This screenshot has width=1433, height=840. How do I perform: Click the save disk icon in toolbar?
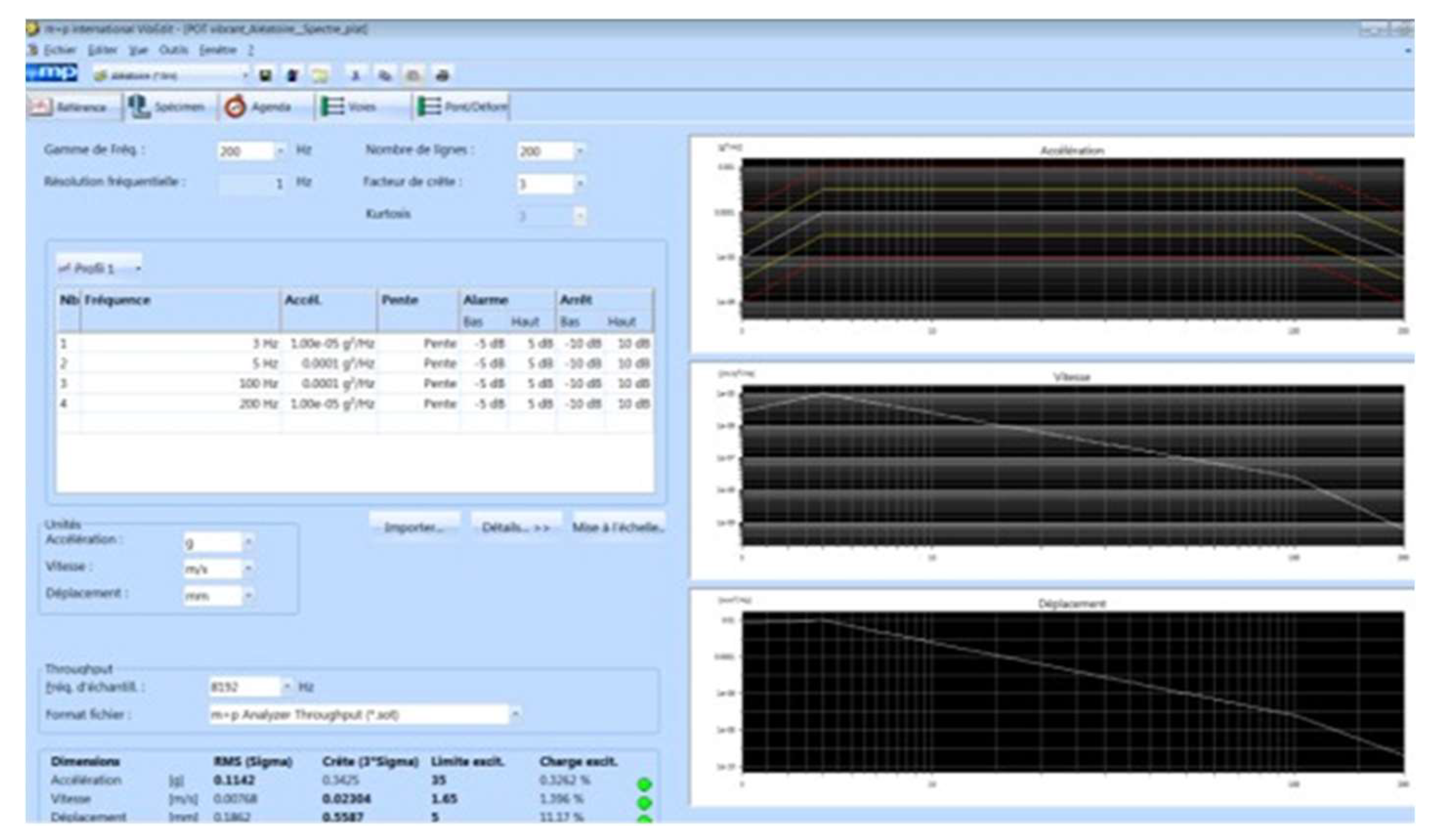(265, 75)
